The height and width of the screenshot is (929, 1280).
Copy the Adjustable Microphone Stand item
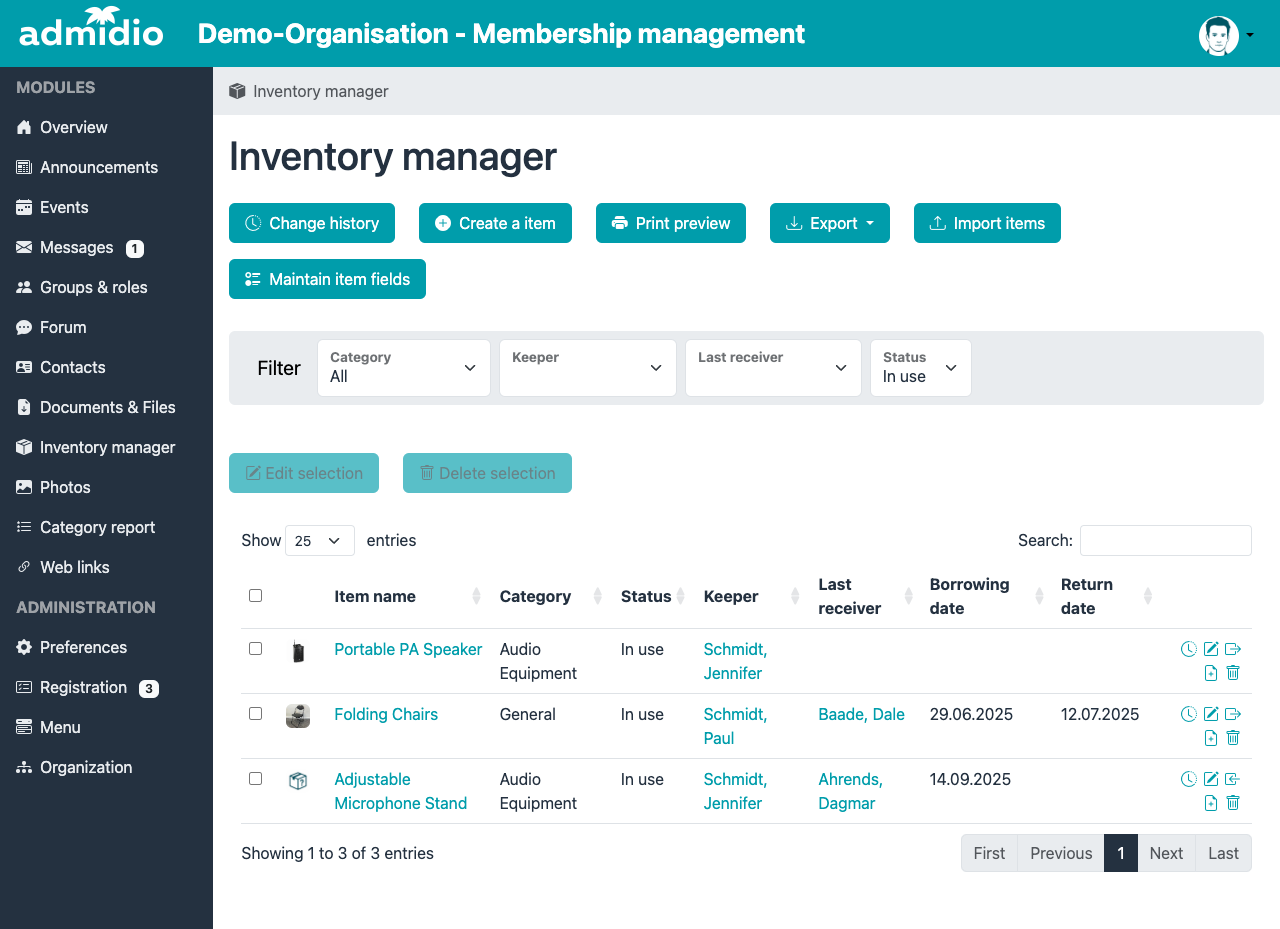point(1211,803)
